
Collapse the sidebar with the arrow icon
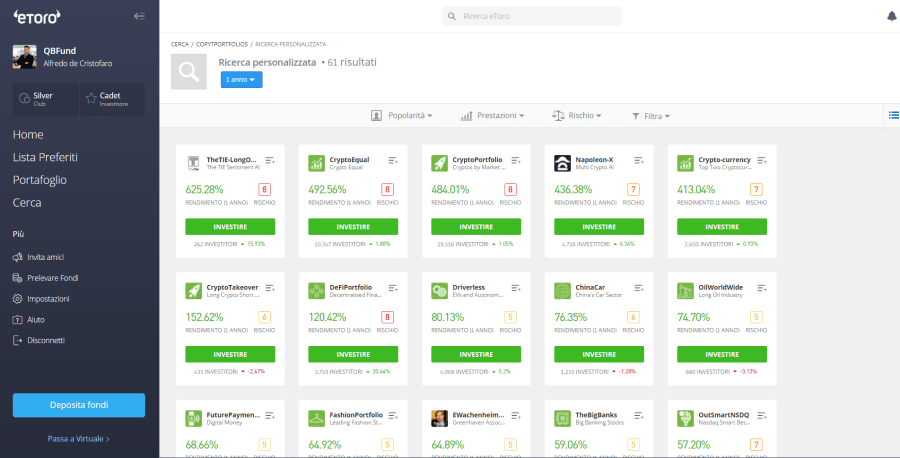coord(139,16)
